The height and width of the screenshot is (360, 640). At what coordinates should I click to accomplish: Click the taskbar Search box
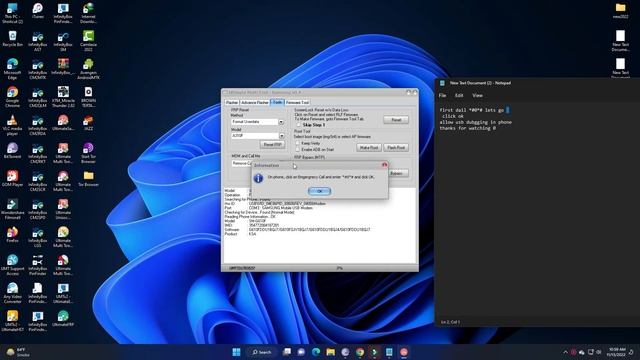coord(262,352)
